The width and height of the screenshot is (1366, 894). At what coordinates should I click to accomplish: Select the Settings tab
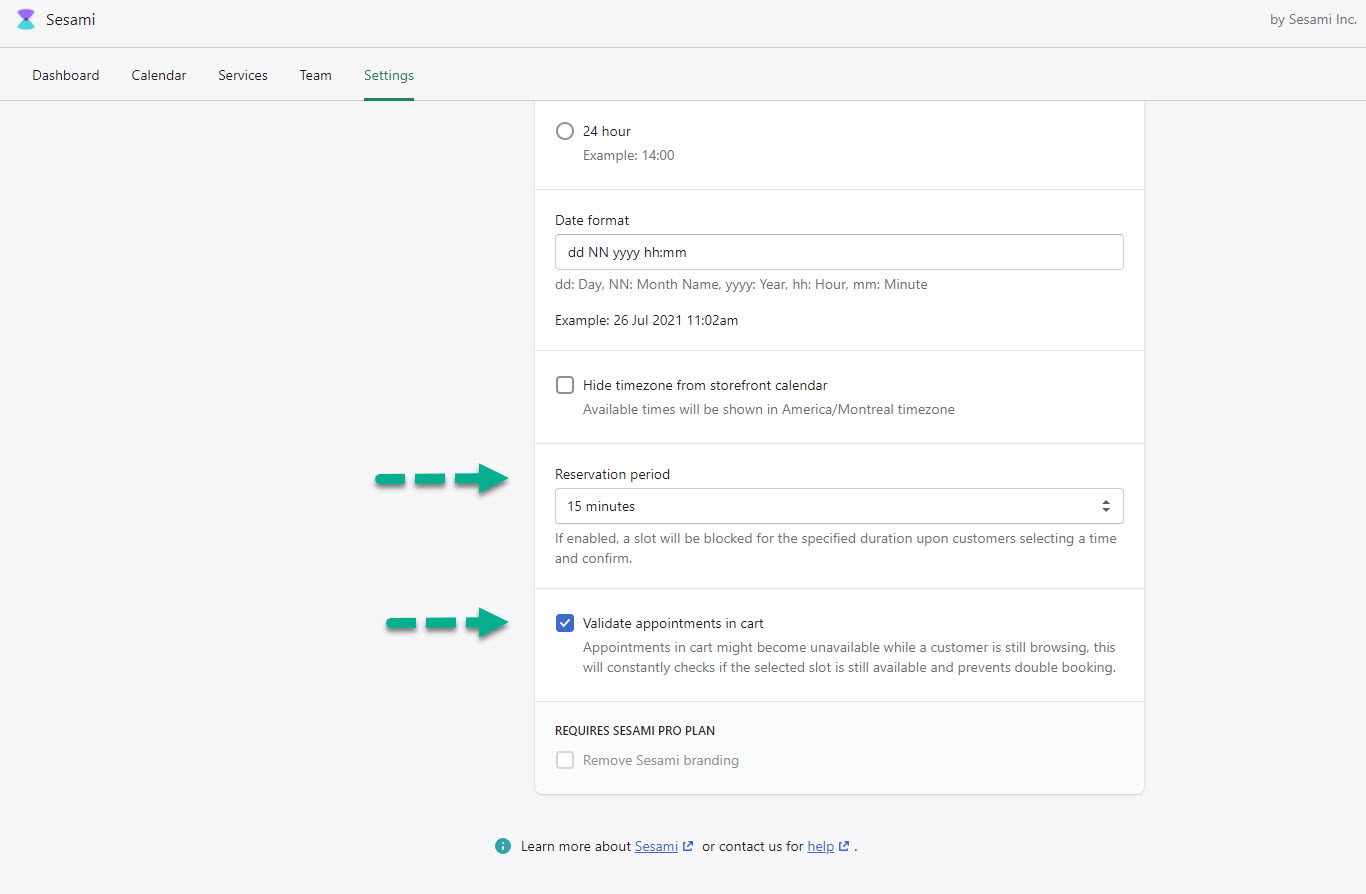(389, 75)
